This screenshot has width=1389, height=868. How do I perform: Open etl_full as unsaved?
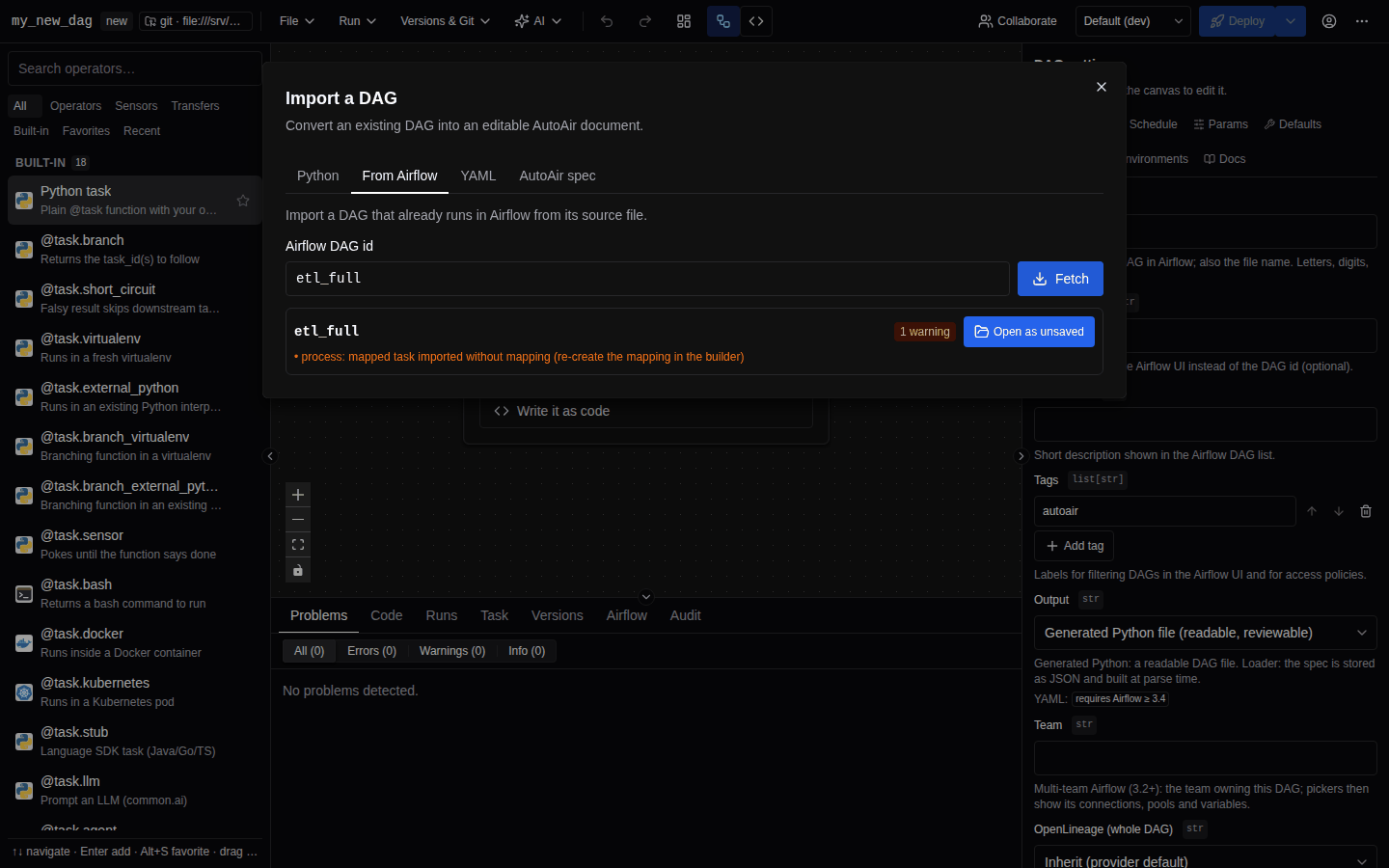click(1029, 332)
